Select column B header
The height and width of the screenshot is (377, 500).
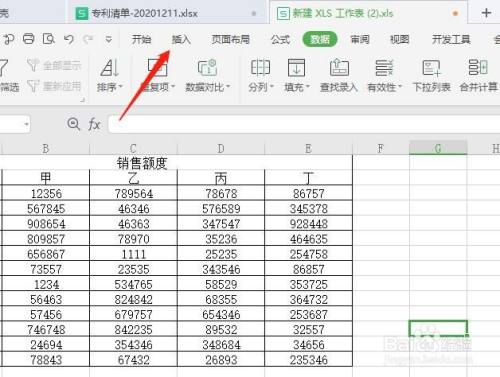[x=46, y=148]
